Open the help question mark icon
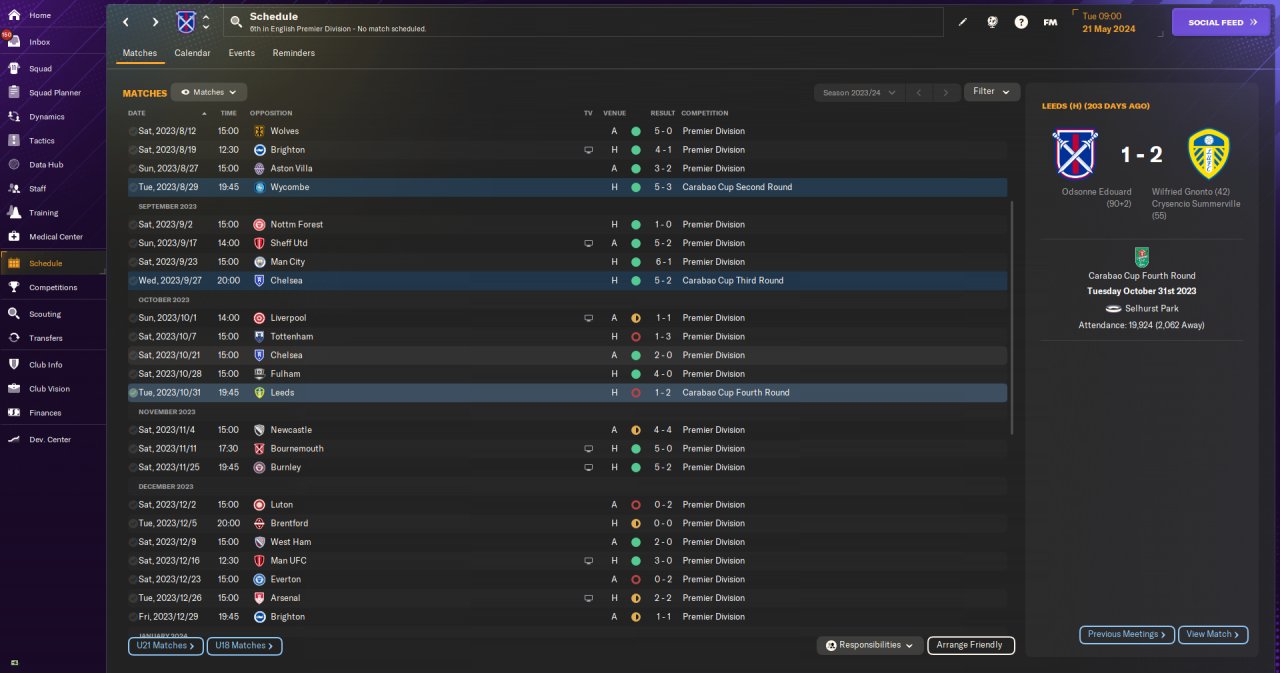Image resolution: width=1280 pixels, height=673 pixels. coord(1021,22)
